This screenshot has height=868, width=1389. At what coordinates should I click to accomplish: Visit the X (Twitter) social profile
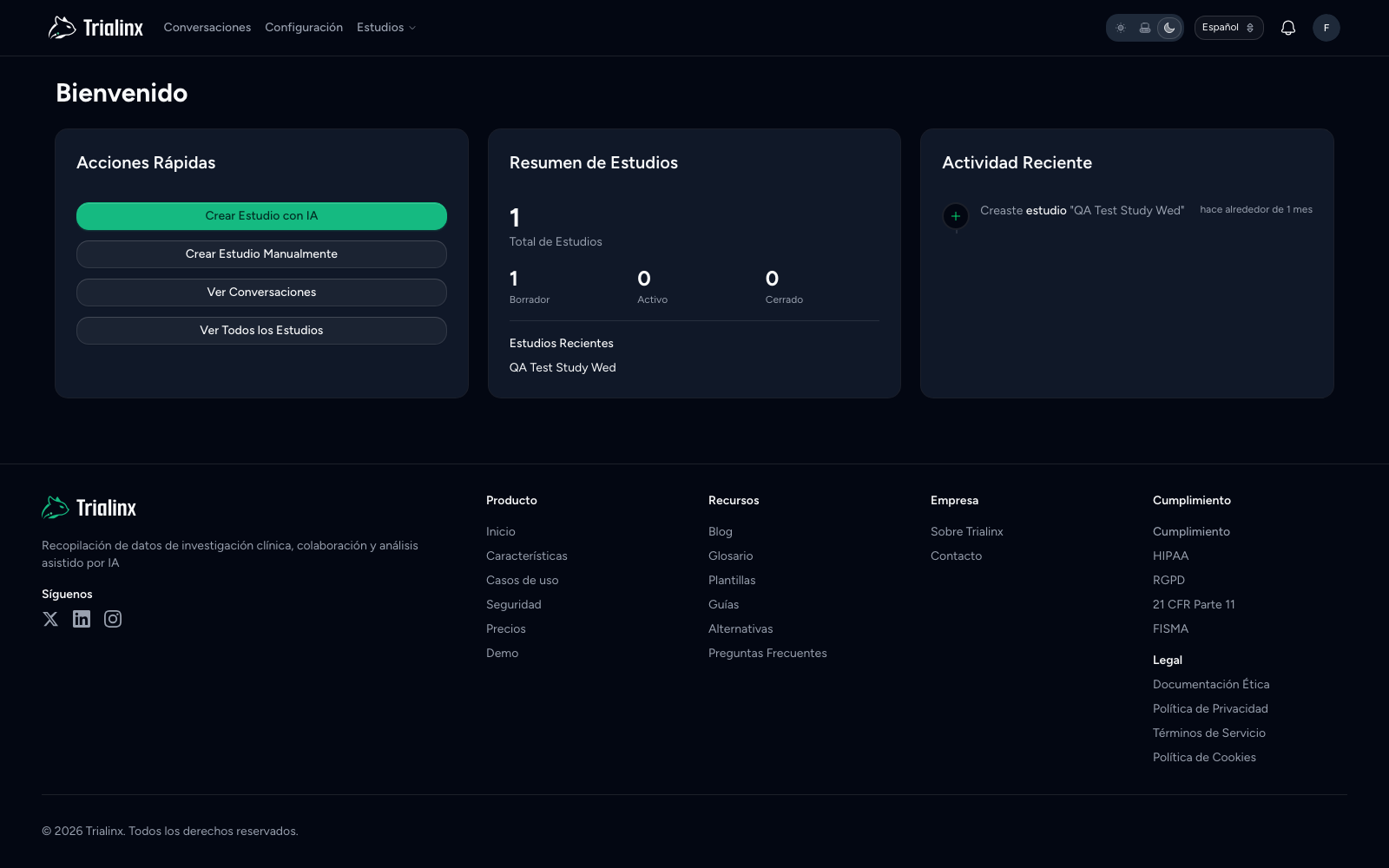[x=50, y=619]
